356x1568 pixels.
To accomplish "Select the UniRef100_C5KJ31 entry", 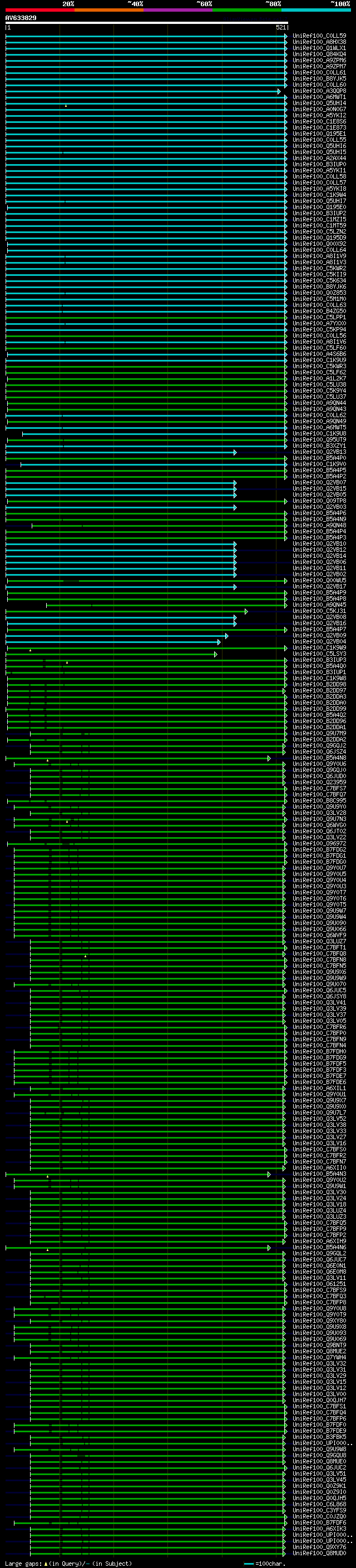I will coord(319,611).
